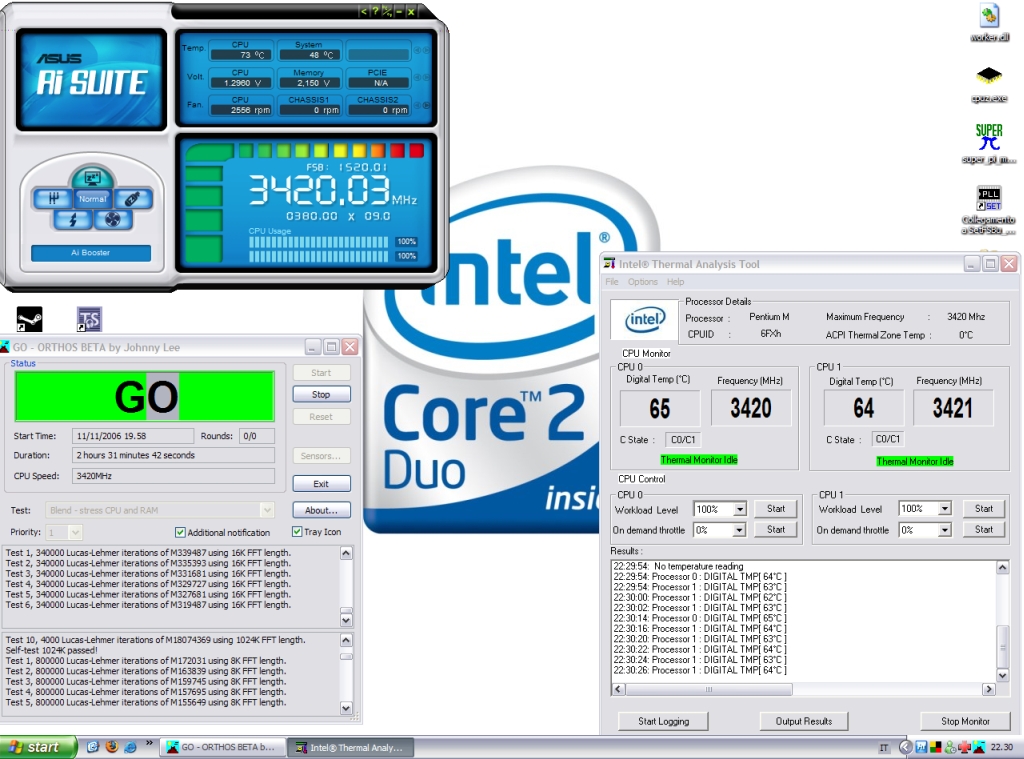Screen dimensions: 1024x759
Task: Click the Ai Booster bar in Ai Suite
Action: [x=91, y=253]
